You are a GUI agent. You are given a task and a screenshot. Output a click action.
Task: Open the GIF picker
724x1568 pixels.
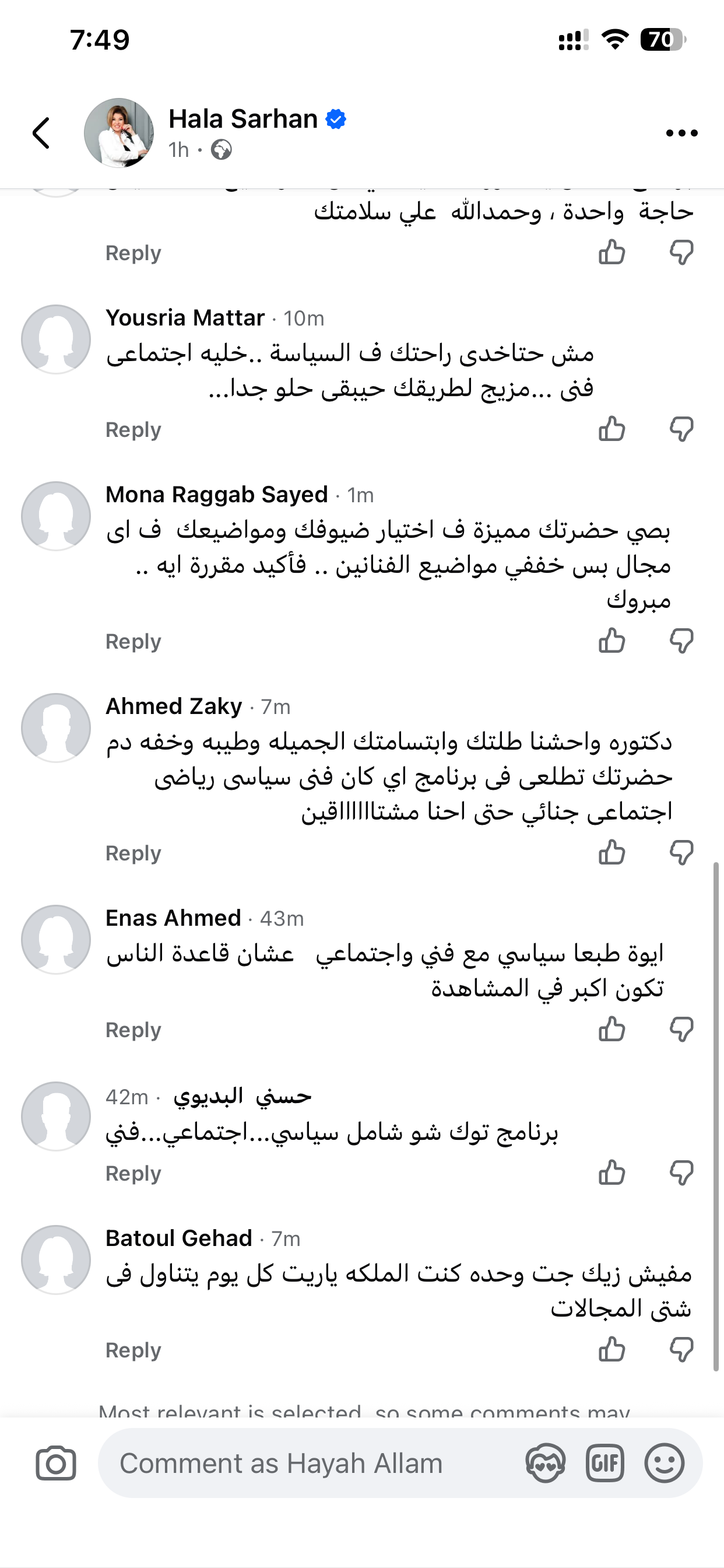604,1462
